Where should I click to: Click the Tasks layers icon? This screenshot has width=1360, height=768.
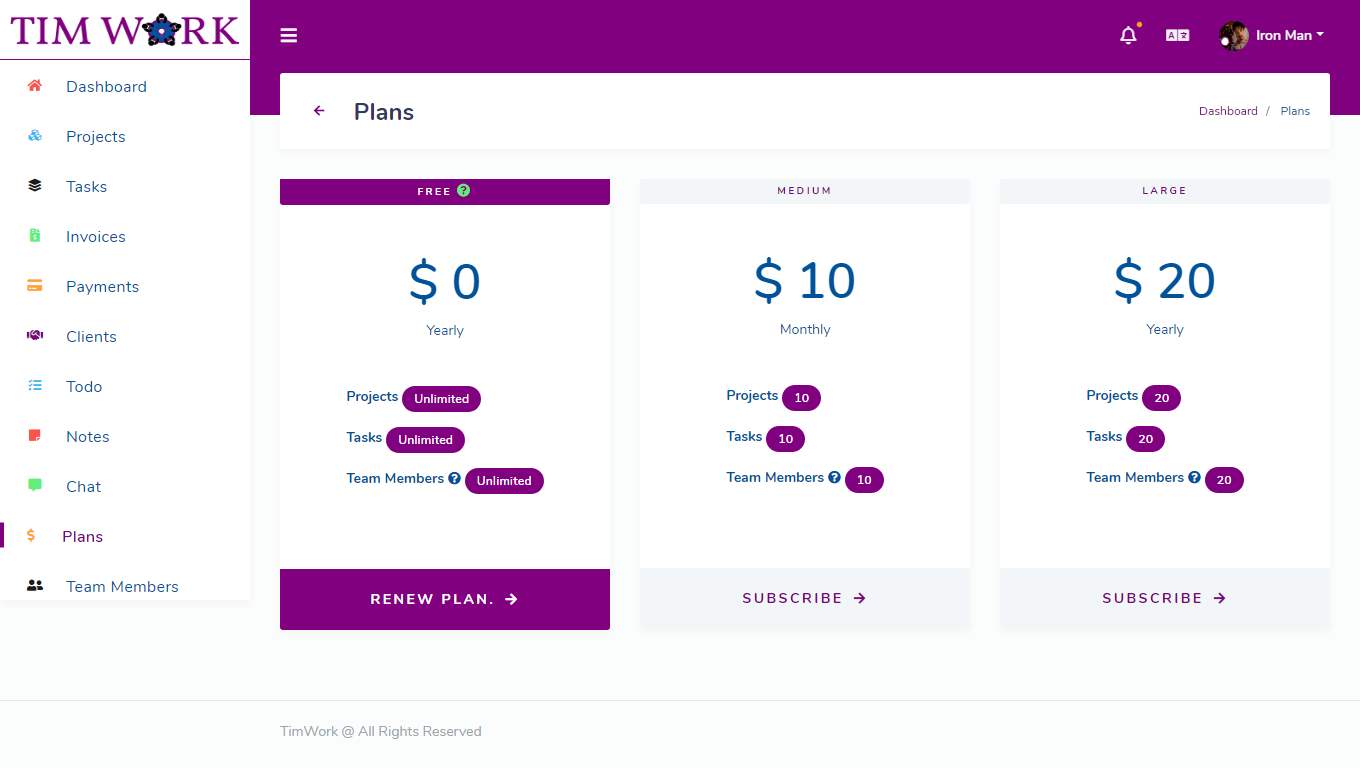(x=33, y=186)
